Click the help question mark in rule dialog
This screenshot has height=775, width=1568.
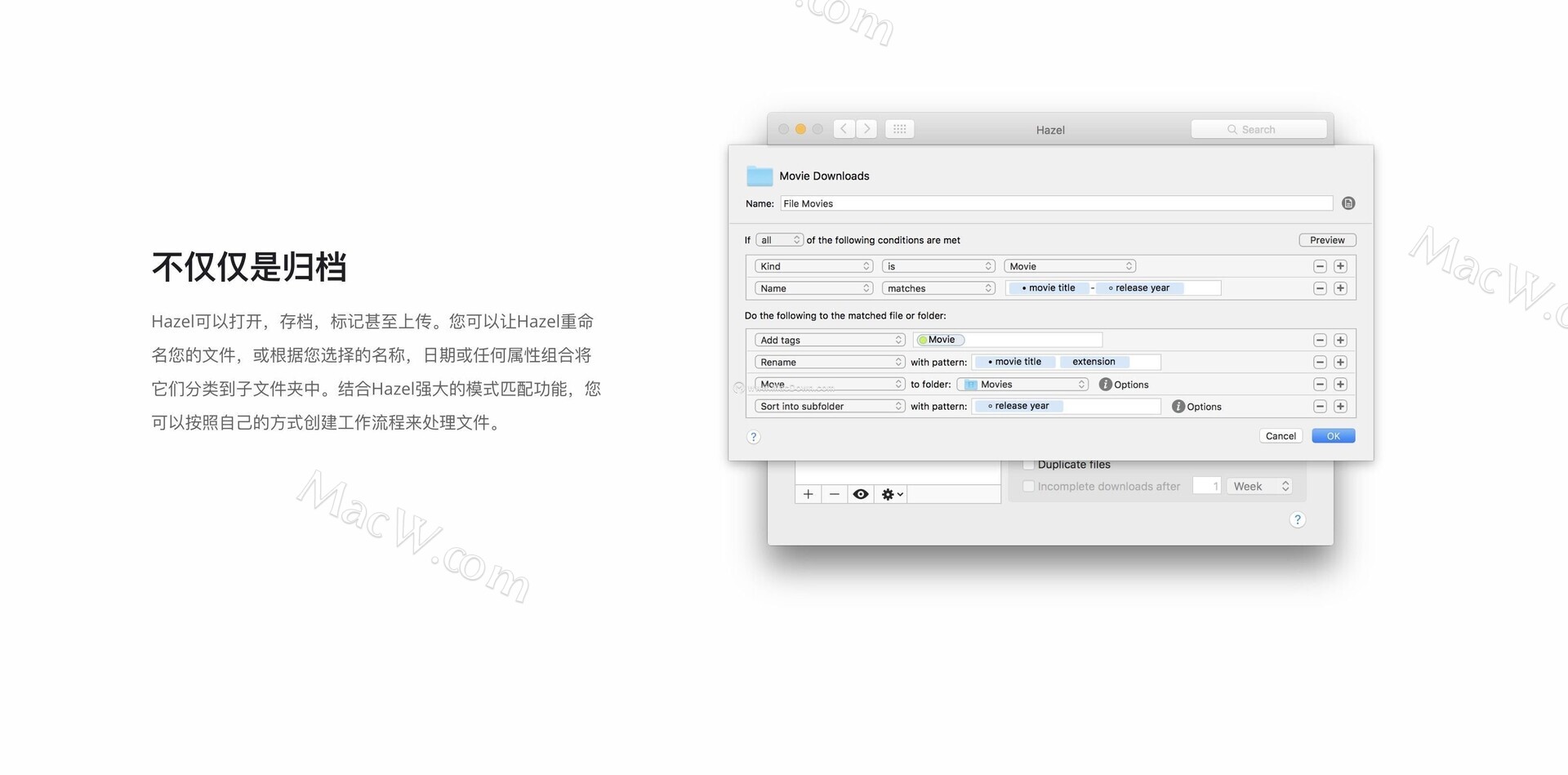point(754,437)
